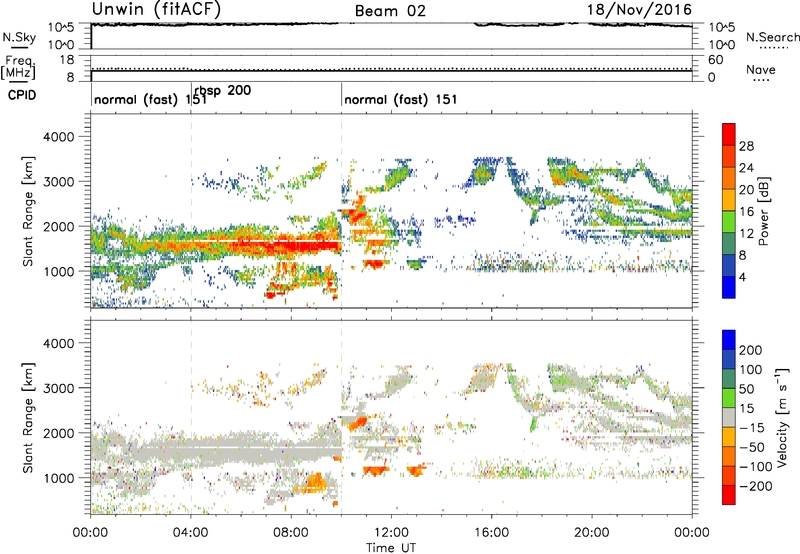This screenshot has height=554, width=800.
Task: Click the 'Freq. [MHz]' axis label
Action: [19, 67]
